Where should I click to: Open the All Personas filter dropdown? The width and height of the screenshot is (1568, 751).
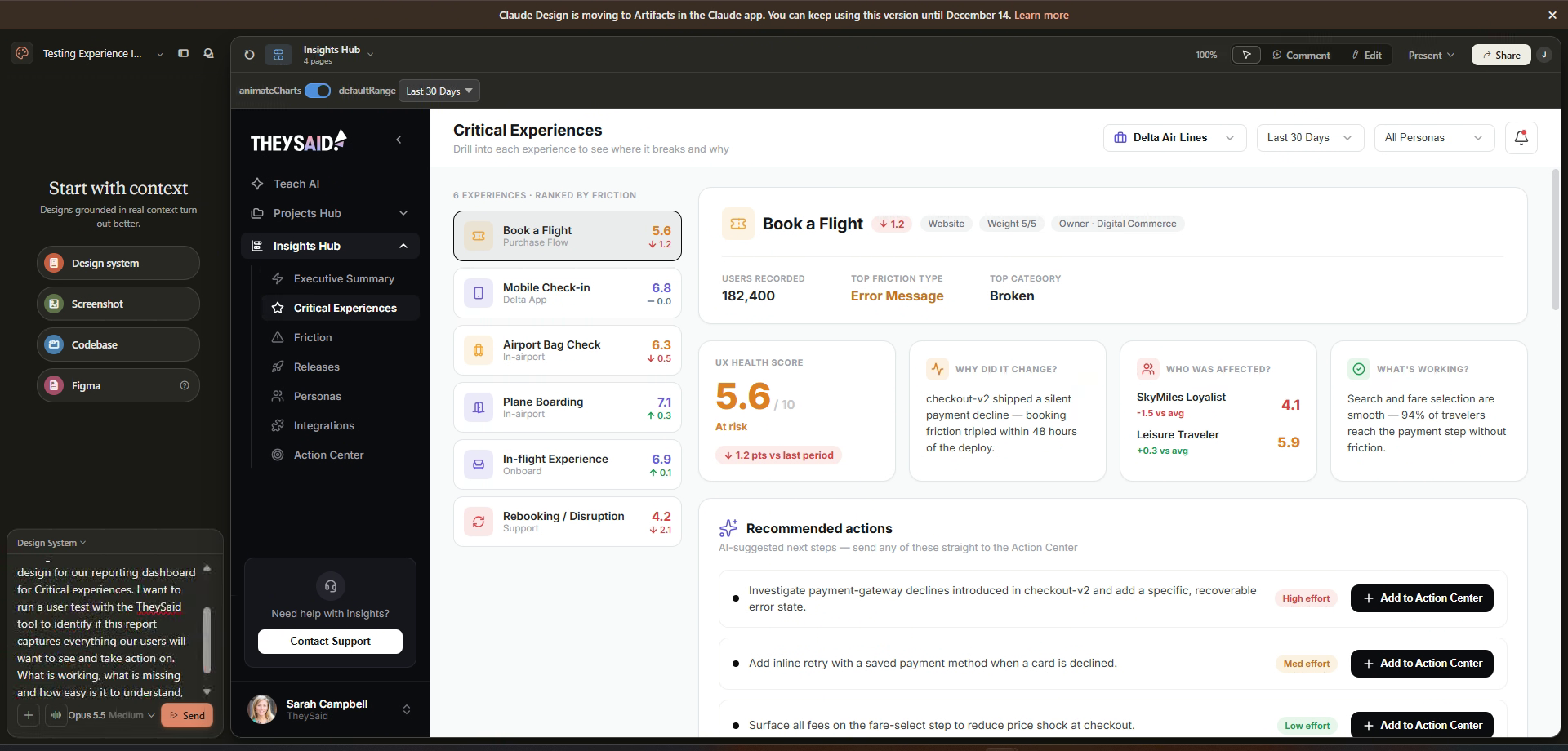(x=1435, y=138)
